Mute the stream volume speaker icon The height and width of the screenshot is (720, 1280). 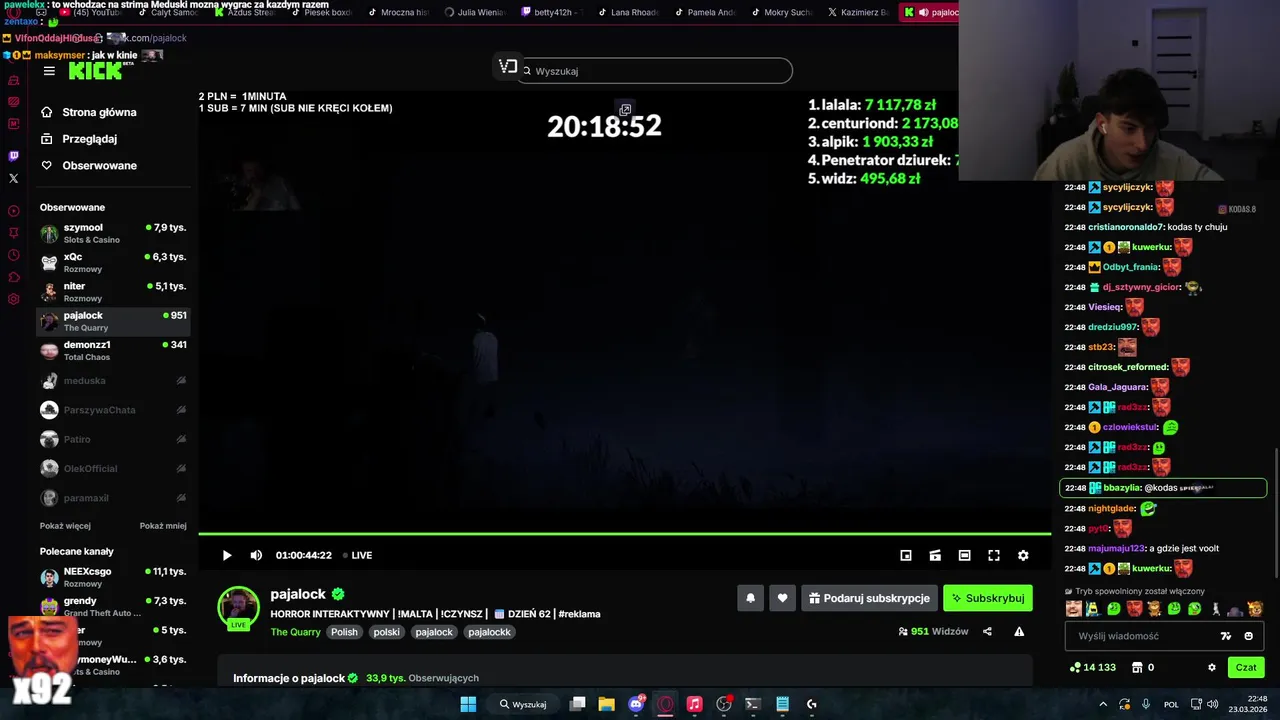coord(256,555)
